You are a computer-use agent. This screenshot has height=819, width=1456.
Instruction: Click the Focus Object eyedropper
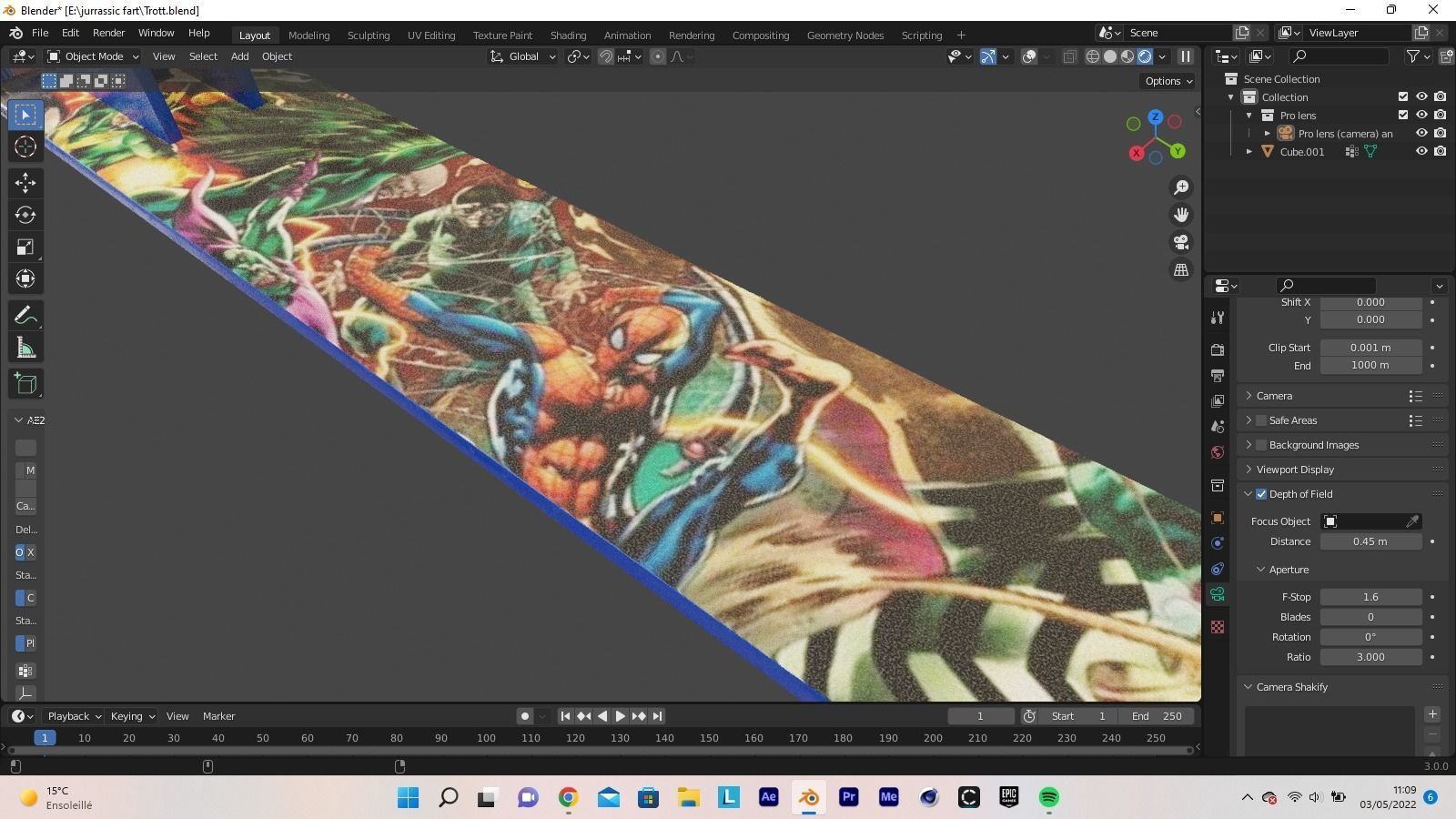(x=1412, y=521)
